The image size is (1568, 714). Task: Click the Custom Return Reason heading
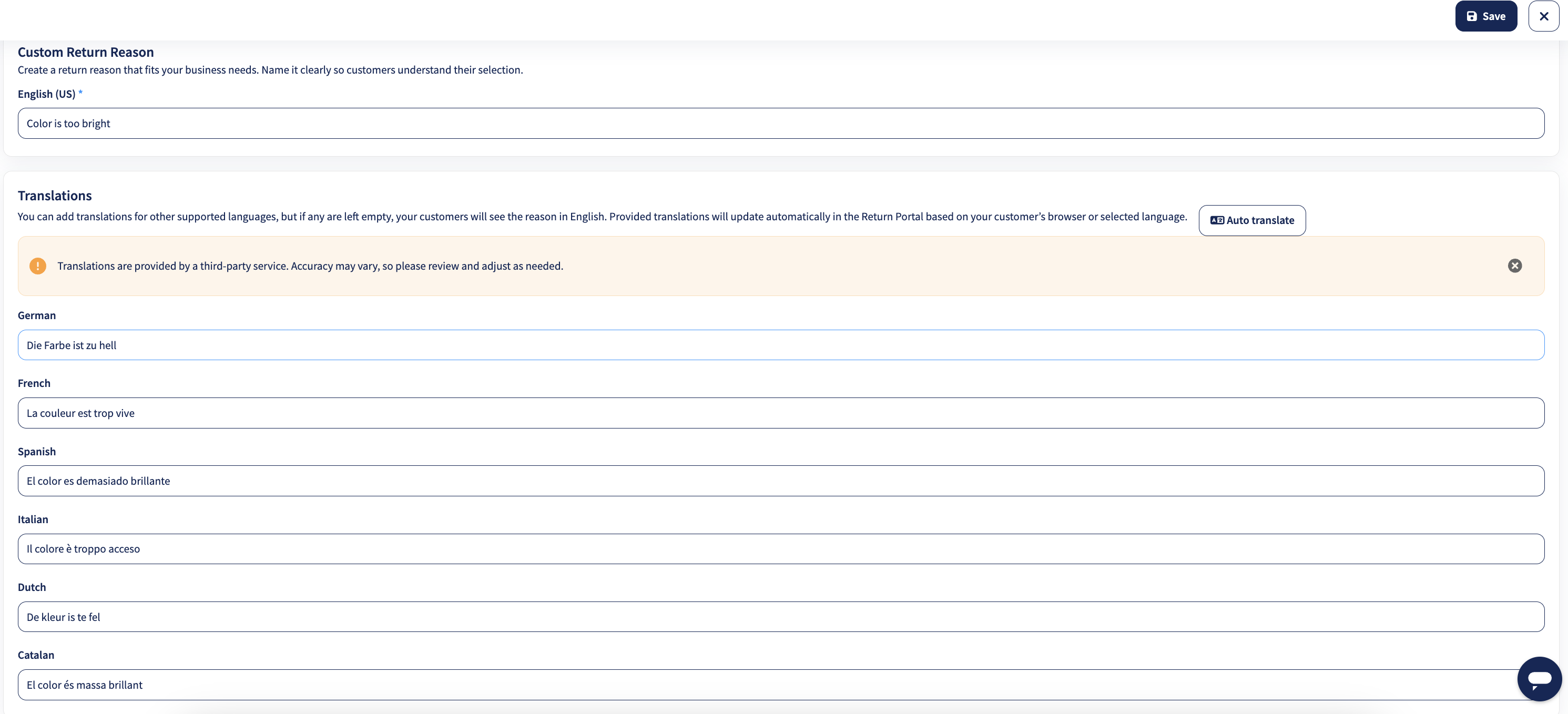click(85, 52)
